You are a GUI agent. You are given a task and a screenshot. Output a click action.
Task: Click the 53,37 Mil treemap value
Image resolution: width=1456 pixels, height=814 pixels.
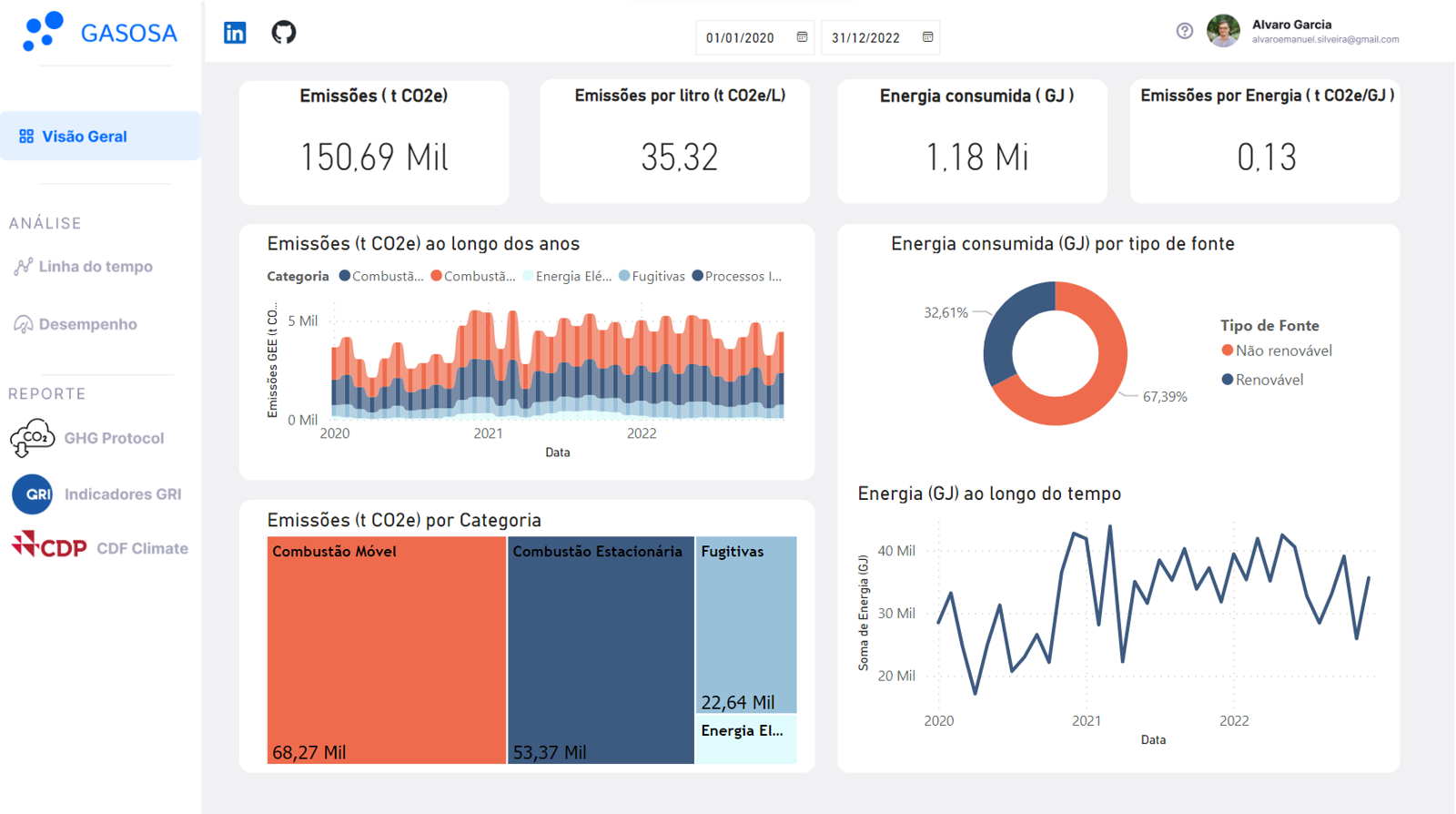[x=549, y=752]
